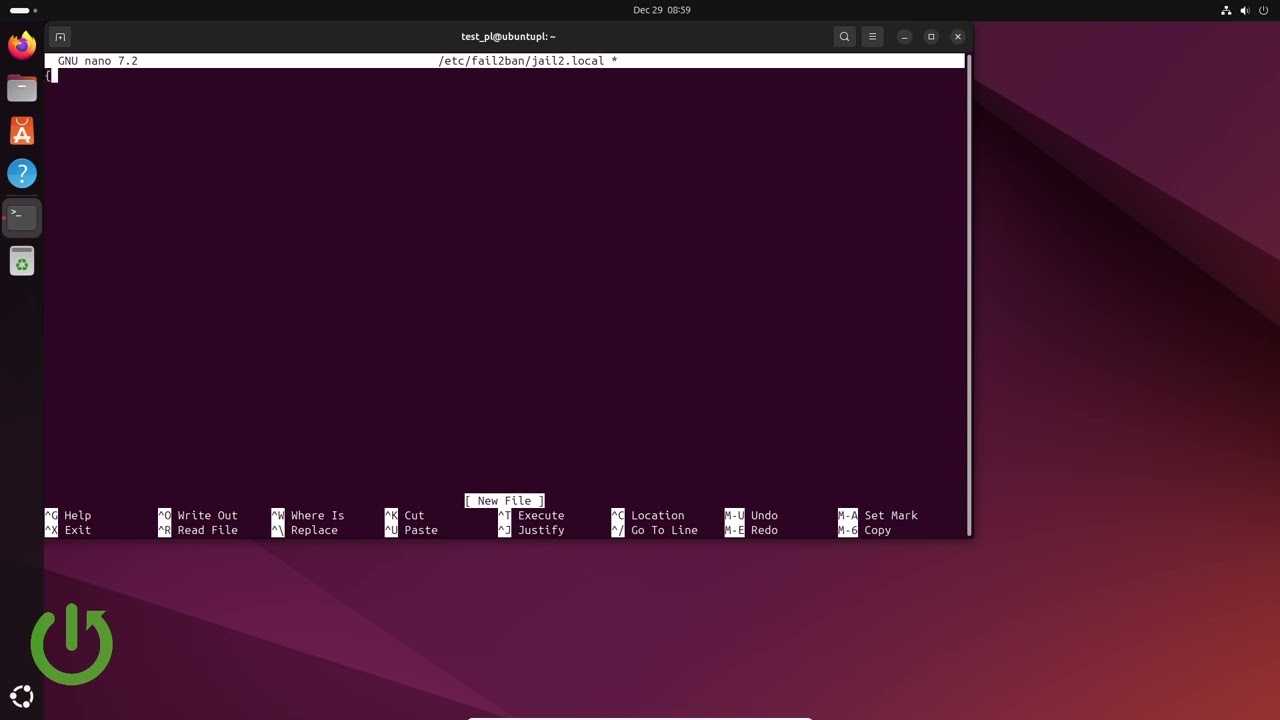Screen dimensions: 1280x720
Task: Click the terminal vertical scrollbar
Action: coord(968,295)
